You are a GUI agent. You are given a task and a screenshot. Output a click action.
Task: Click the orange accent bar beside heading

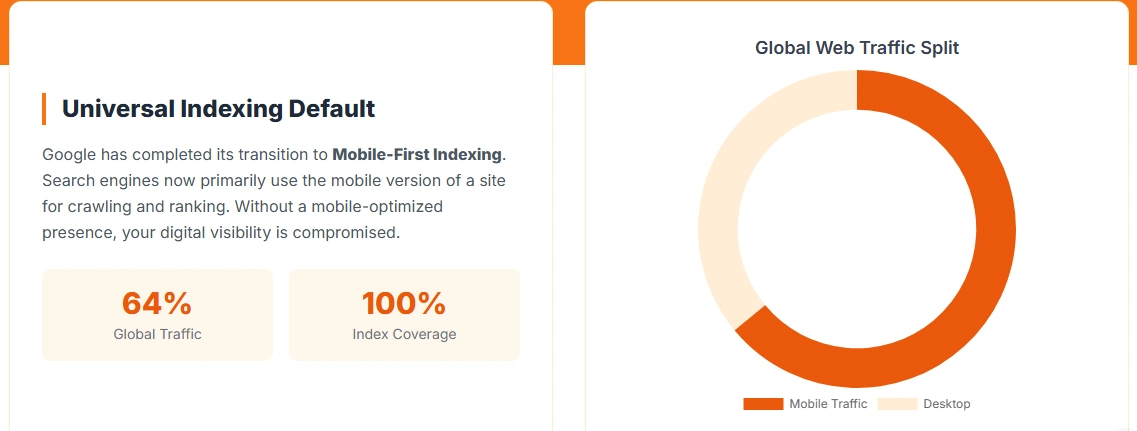coord(44,109)
